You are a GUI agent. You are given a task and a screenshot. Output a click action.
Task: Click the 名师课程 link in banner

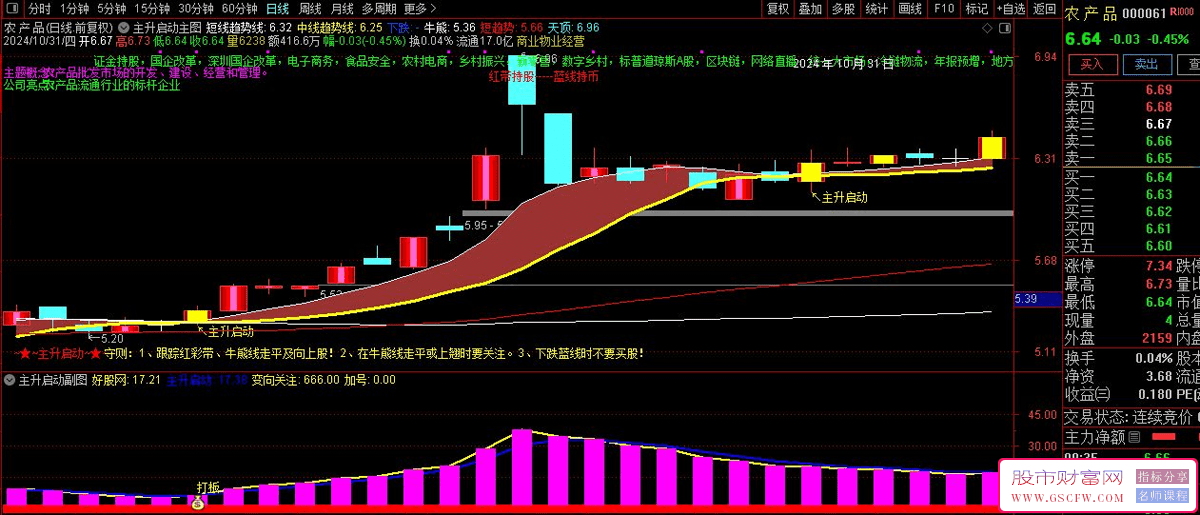(x=1163, y=496)
